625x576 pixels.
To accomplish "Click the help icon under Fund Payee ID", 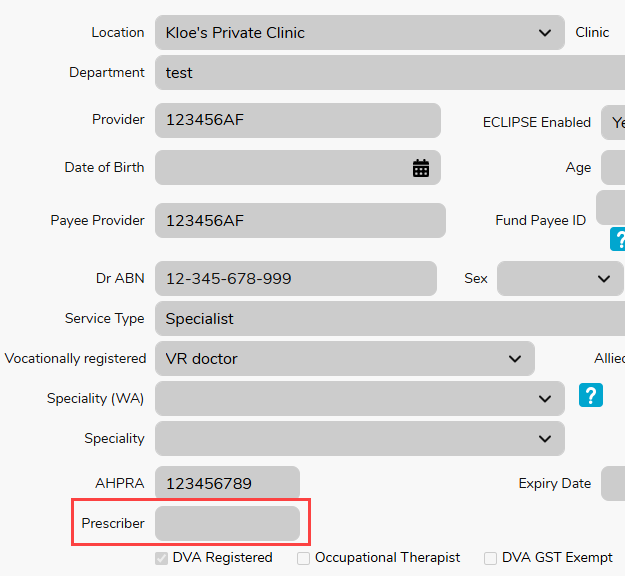I will (x=619, y=239).
